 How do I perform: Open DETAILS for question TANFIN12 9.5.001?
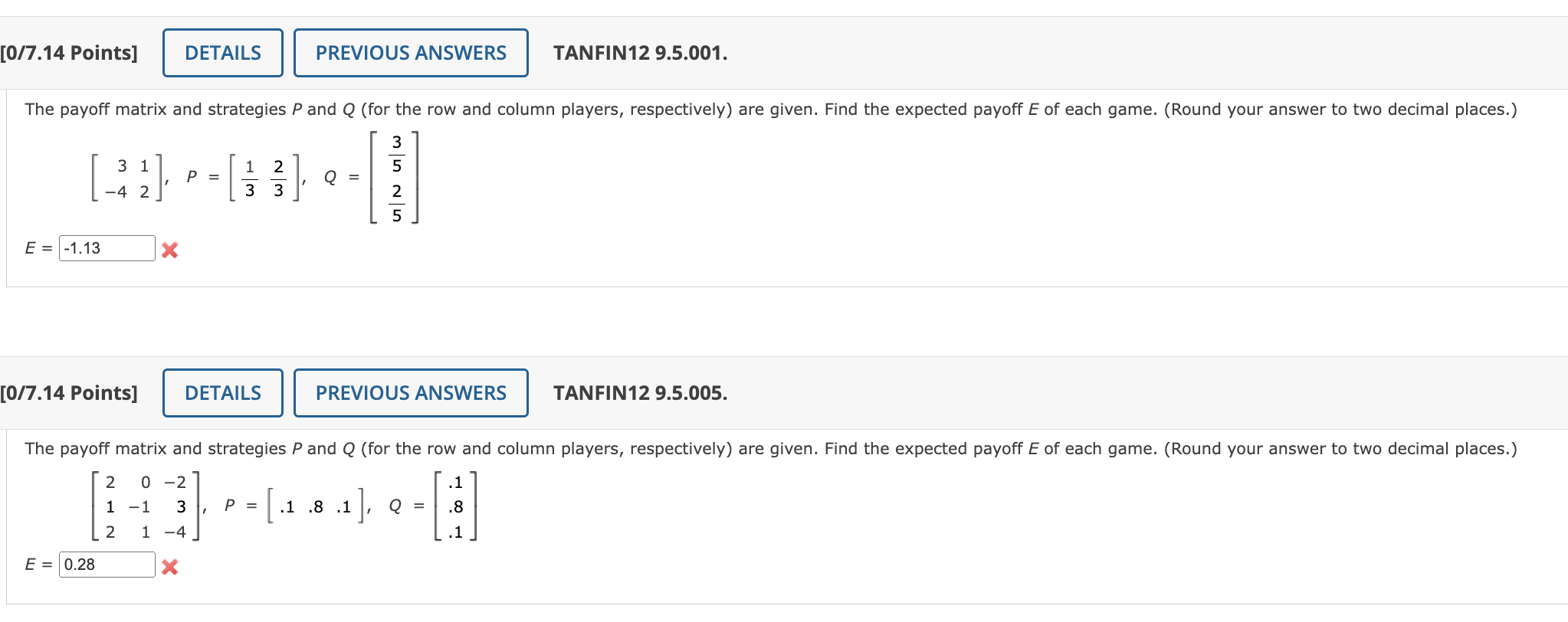click(223, 53)
